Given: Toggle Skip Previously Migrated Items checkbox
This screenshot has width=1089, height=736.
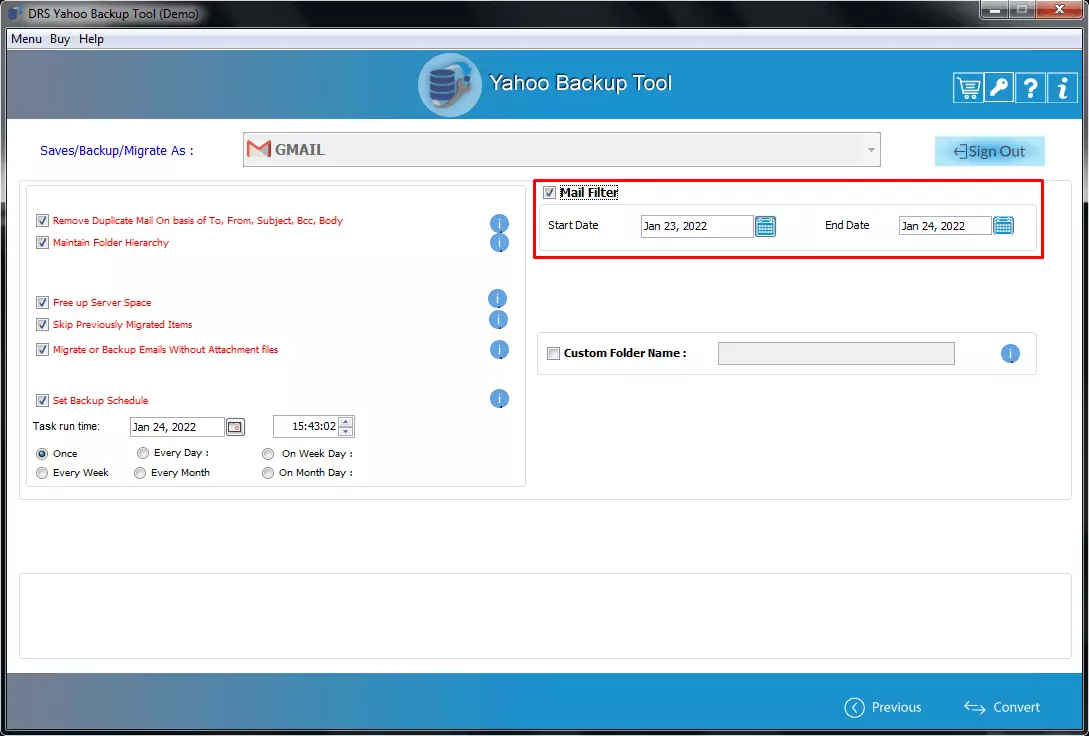Looking at the screenshot, I should 42,325.
